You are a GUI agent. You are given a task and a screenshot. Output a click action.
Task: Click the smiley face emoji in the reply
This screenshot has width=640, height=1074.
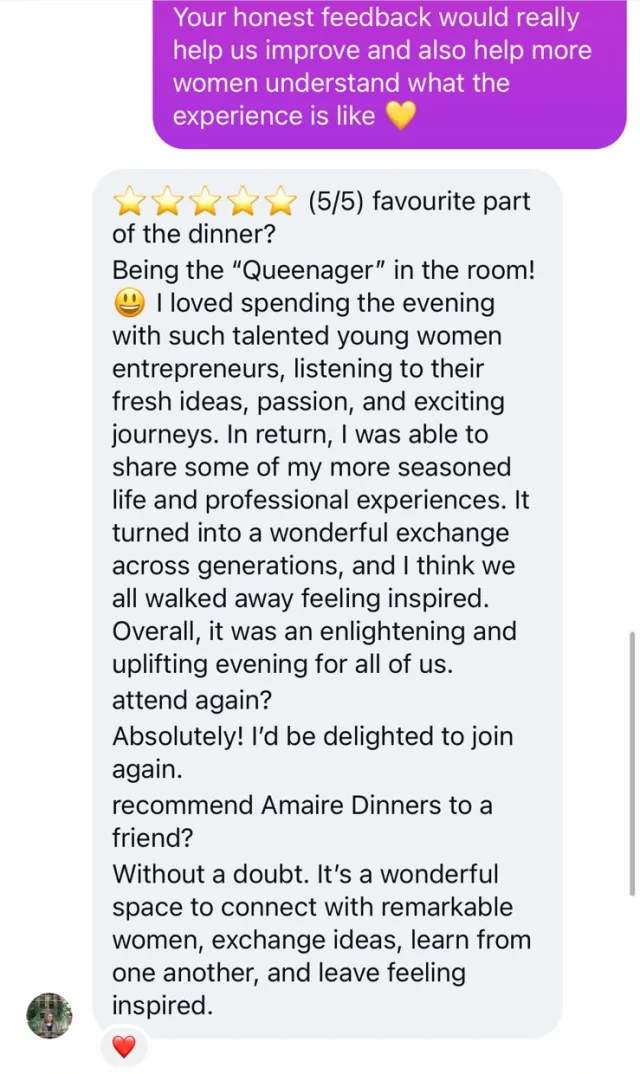point(130,303)
